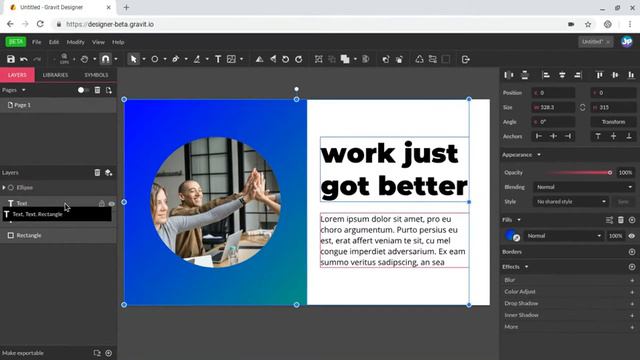This screenshot has width=640, height=360.
Task: Open the hand pan tool
Action: tap(84, 59)
